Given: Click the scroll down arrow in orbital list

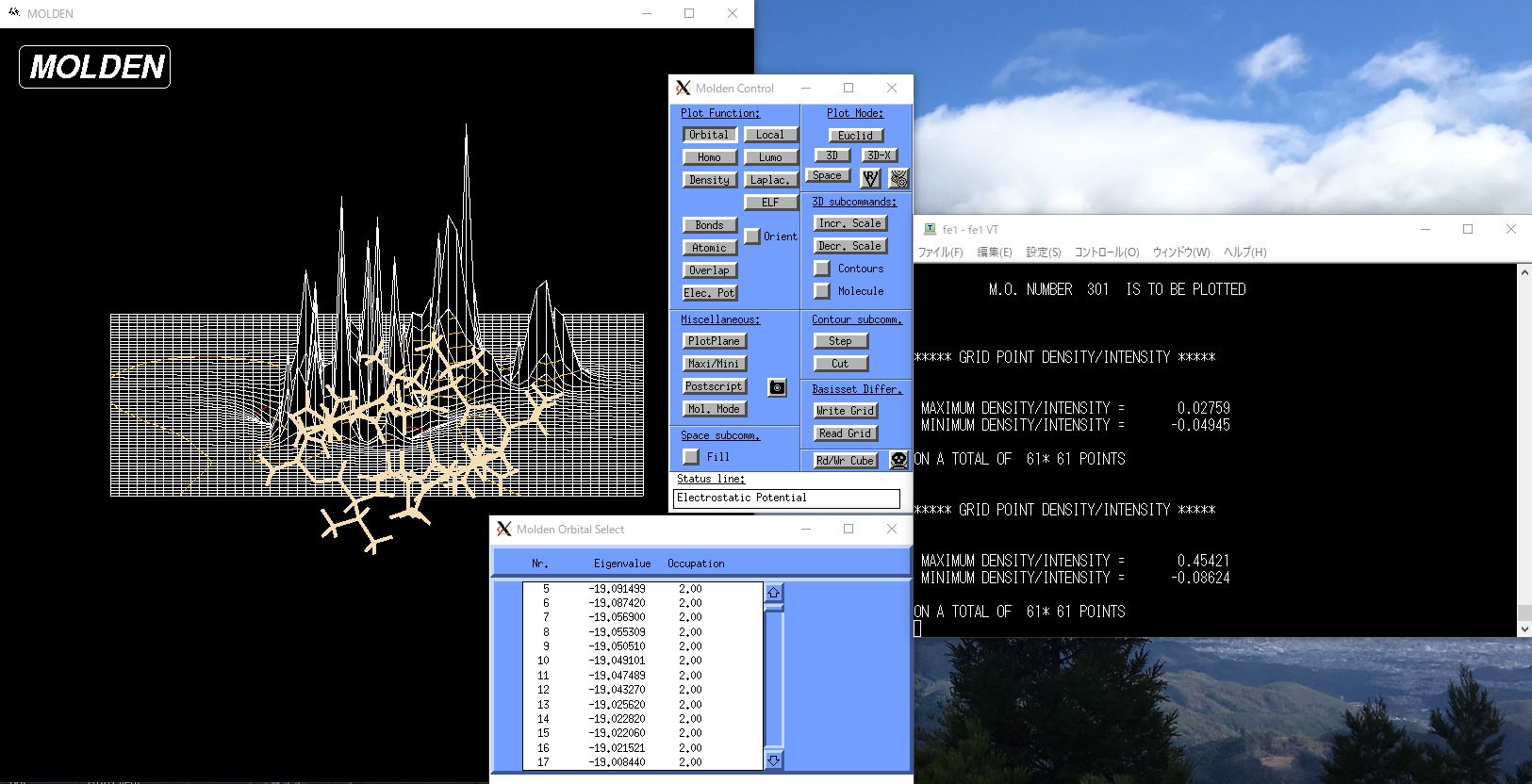Looking at the screenshot, I should tap(774, 759).
